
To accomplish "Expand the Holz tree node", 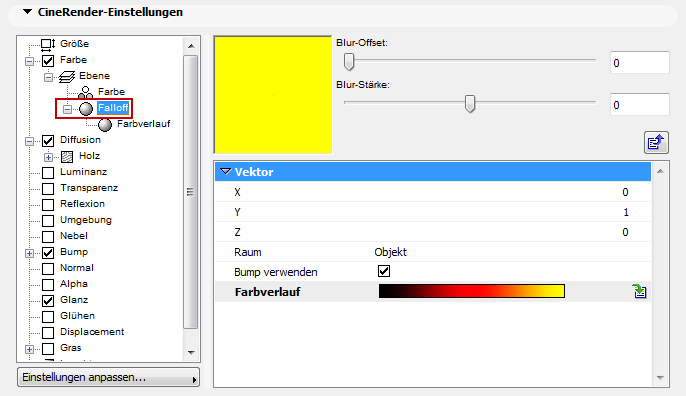I will pos(48,157).
